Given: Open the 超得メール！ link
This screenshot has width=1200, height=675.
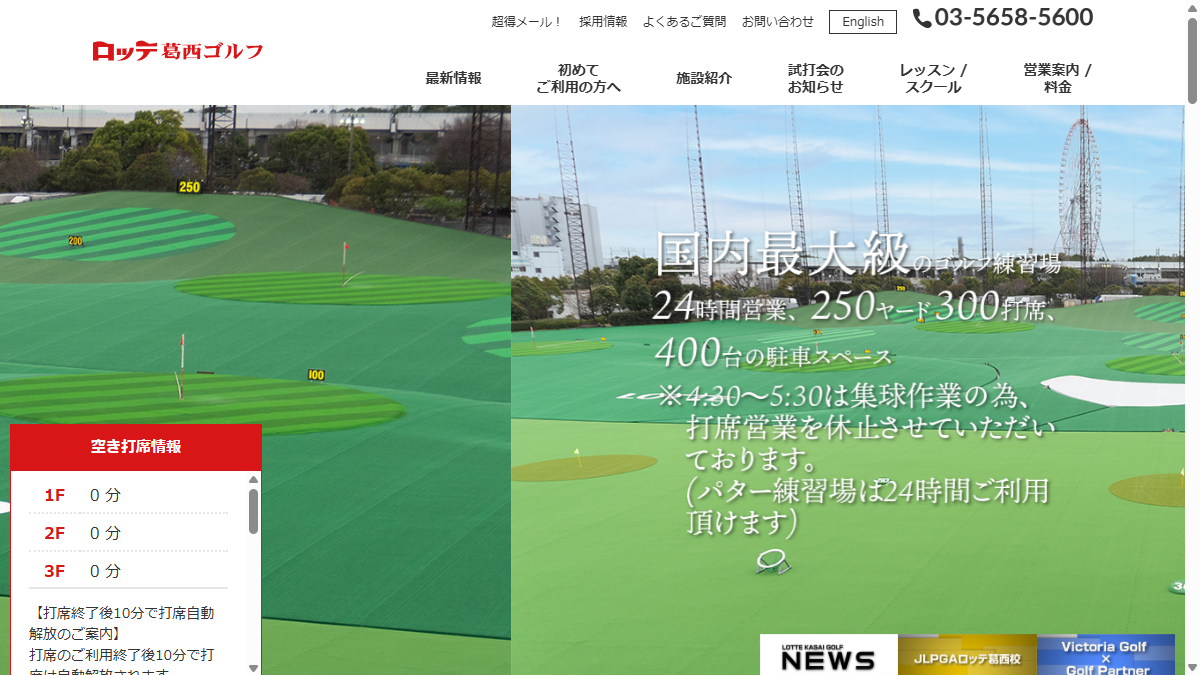Looking at the screenshot, I should (526, 21).
